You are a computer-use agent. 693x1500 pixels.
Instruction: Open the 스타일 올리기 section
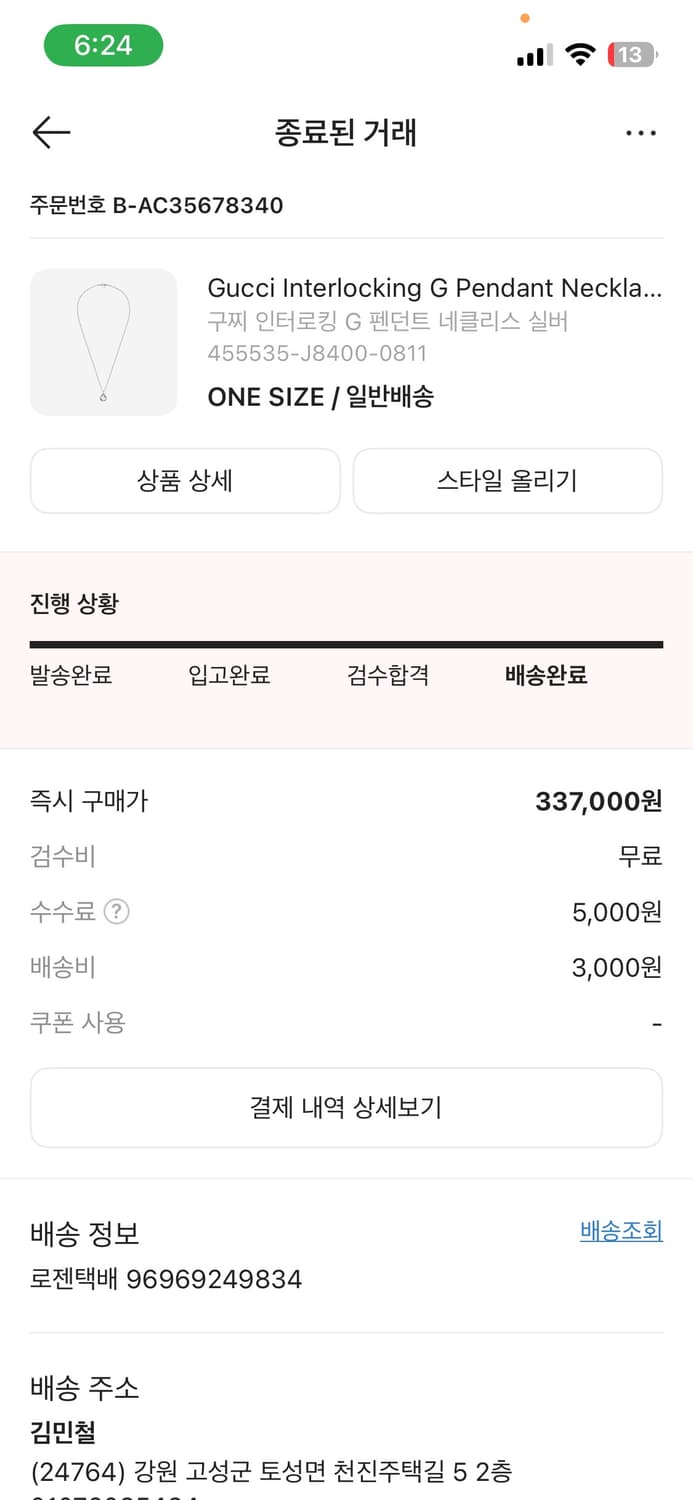point(507,481)
